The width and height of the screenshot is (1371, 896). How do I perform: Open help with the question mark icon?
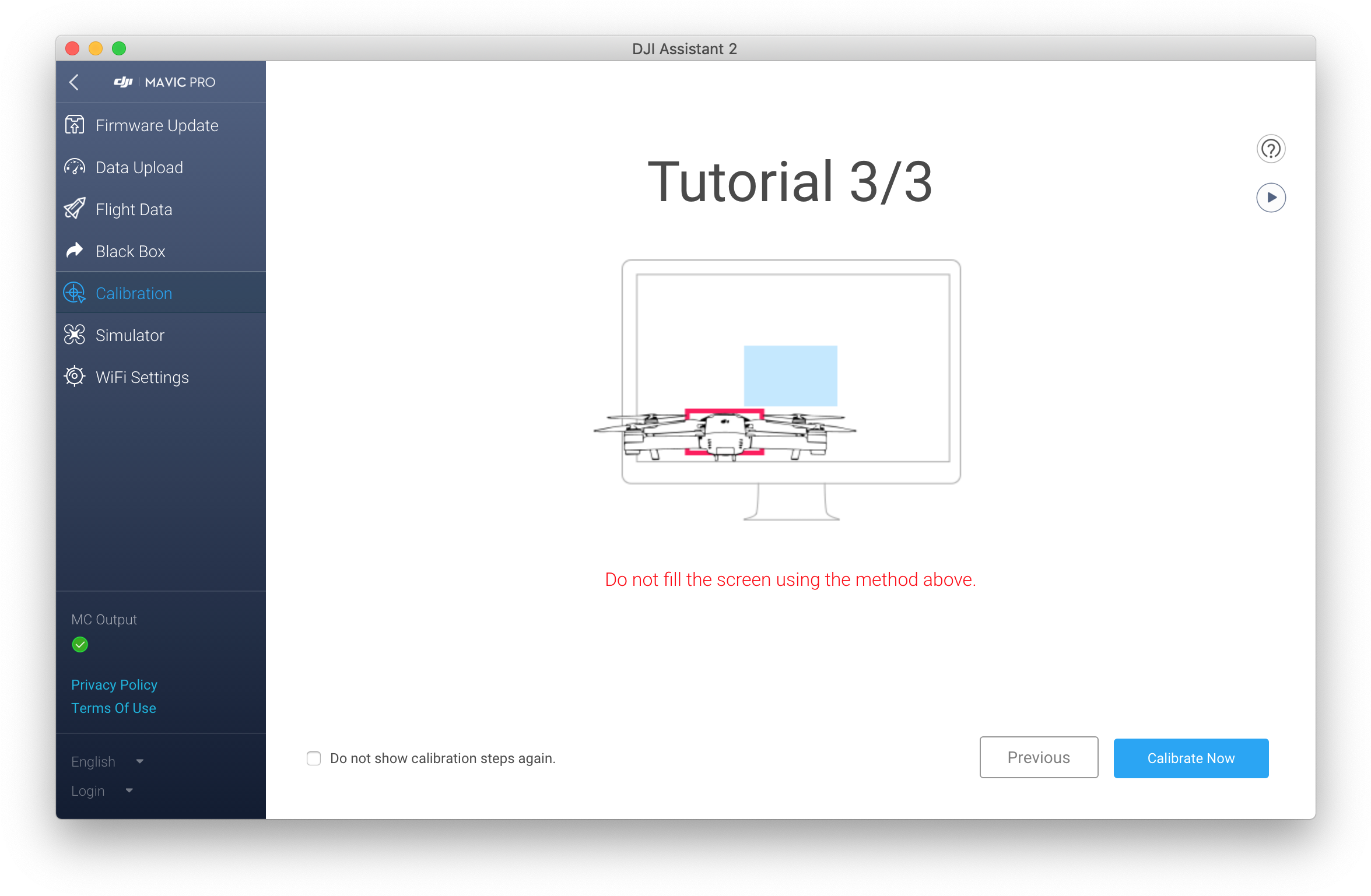(x=1271, y=149)
